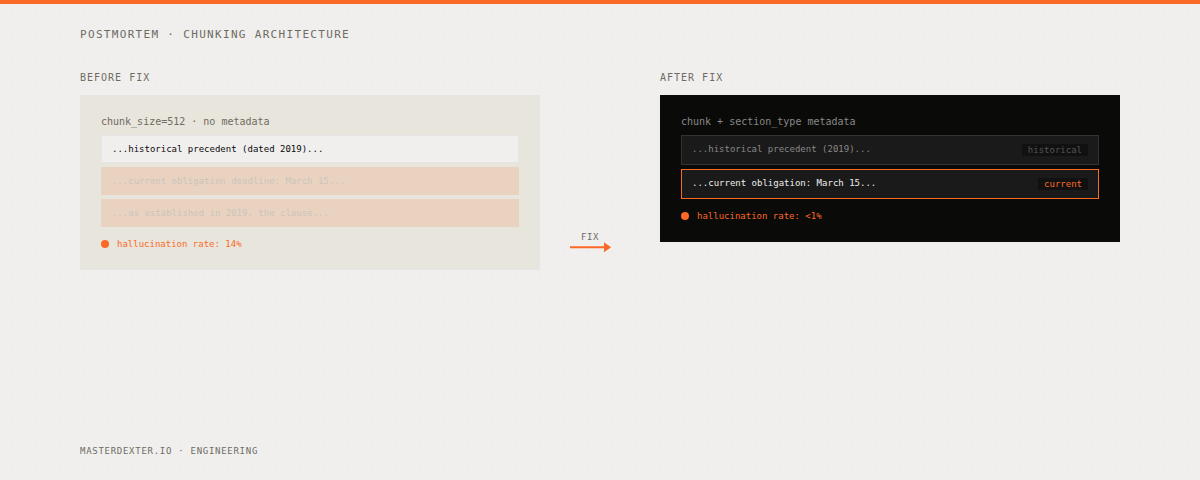Click the 'POSTMORTEM · CHUNKING ARCHITECTURE' heading
Screen dimensions: 1200x480
tap(215, 34)
